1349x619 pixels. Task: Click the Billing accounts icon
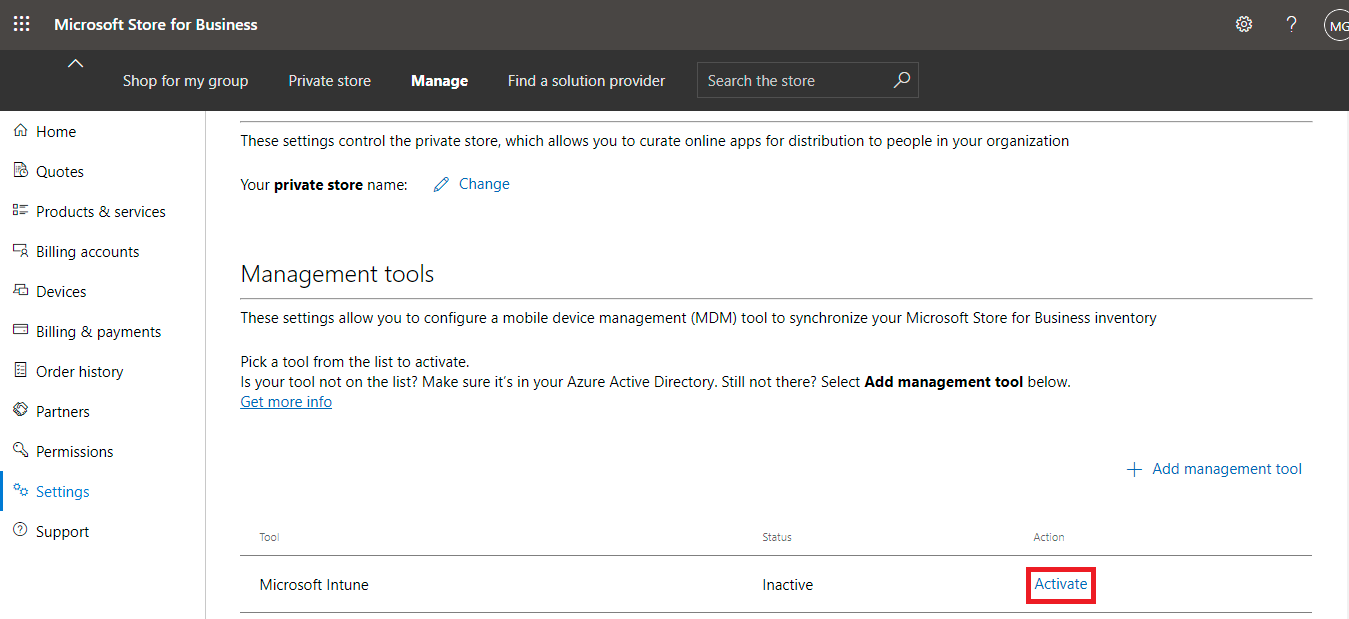tap(20, 251)
